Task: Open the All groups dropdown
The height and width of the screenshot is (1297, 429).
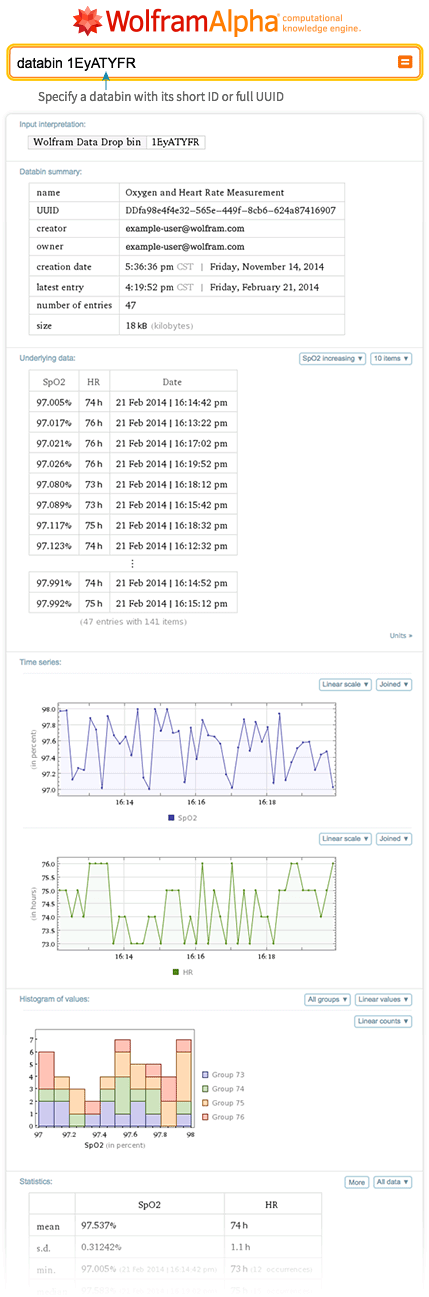Action: [328, 999]
